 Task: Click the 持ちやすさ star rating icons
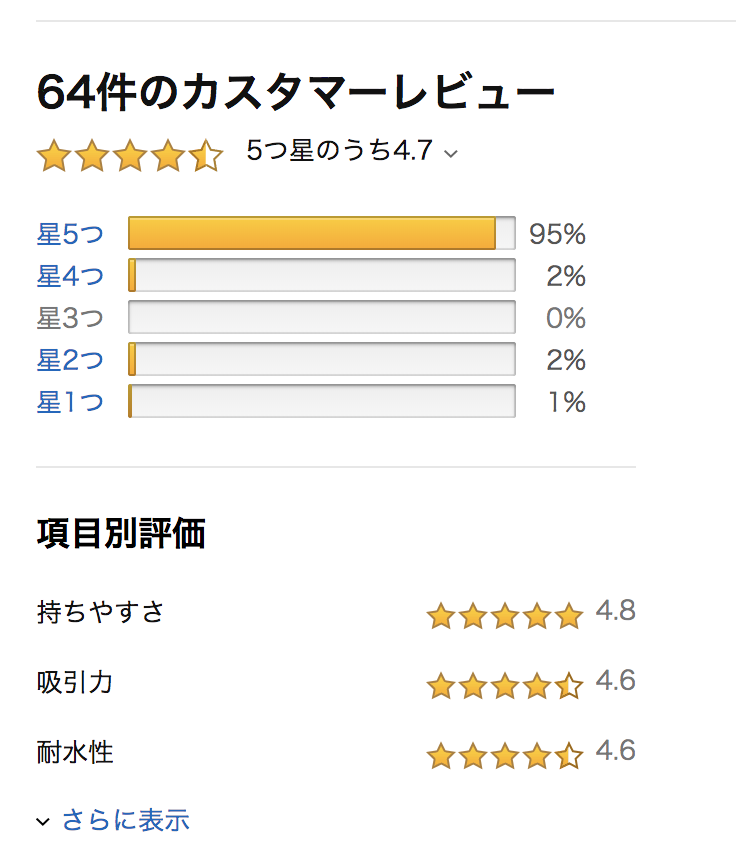505,615
